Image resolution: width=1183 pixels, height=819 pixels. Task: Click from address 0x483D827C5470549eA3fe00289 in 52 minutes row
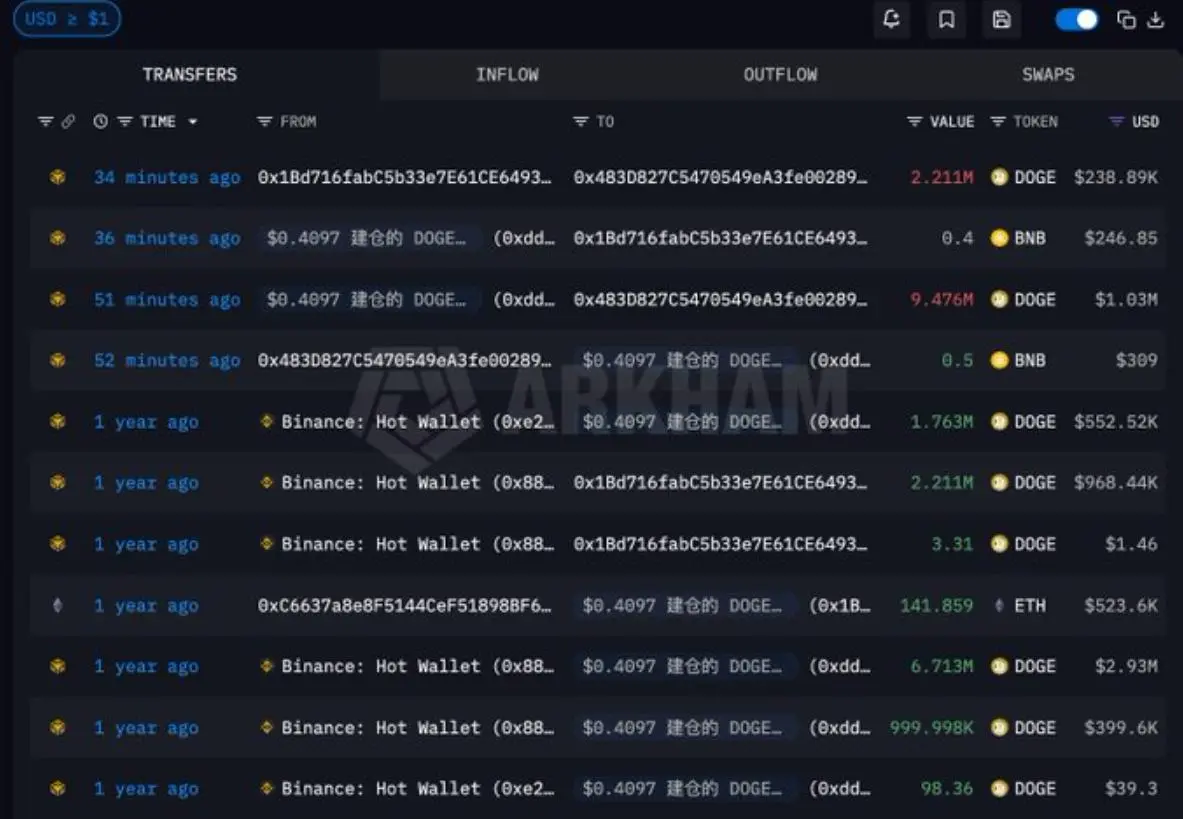point(404,360)
